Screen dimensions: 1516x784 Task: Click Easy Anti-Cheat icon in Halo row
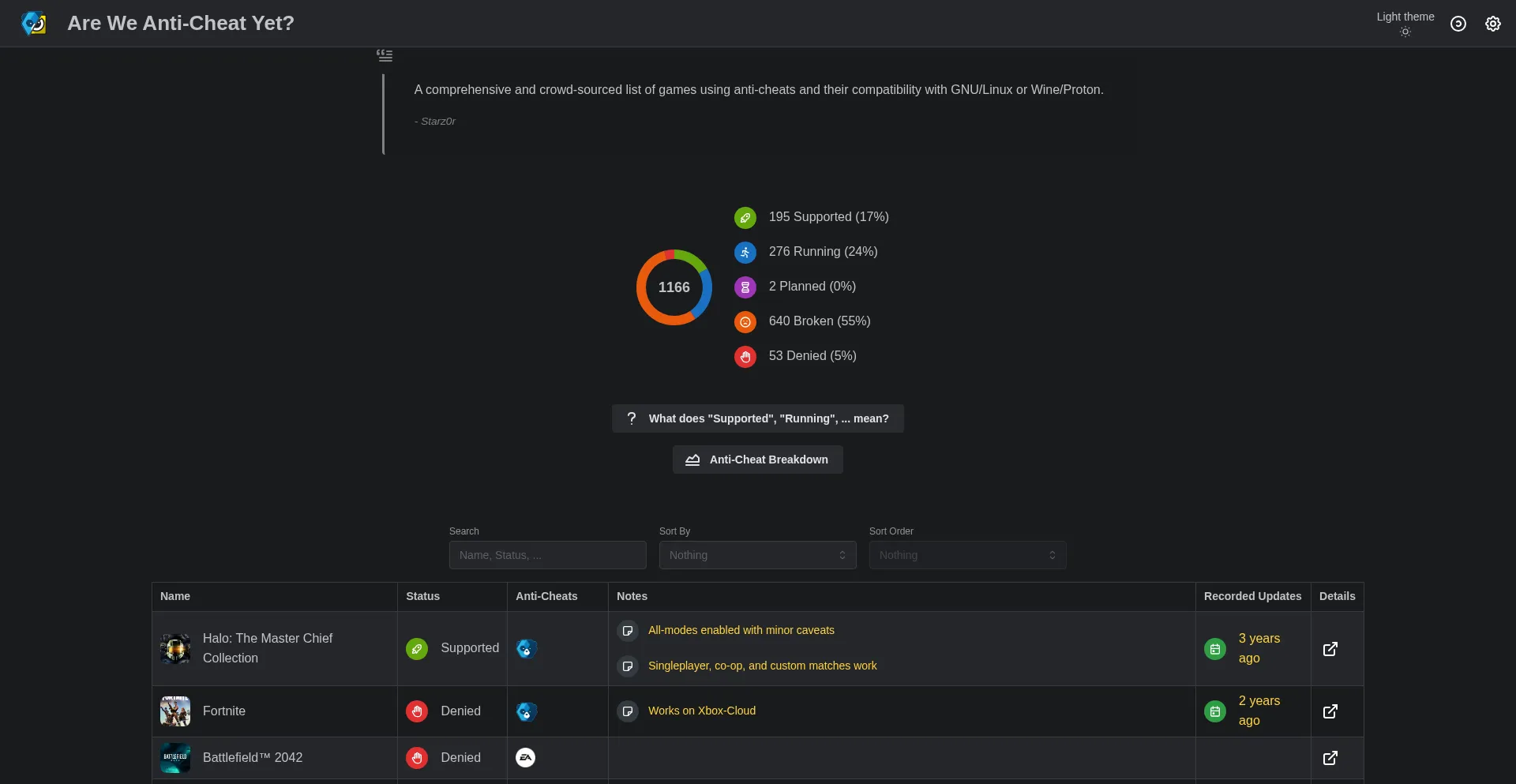coord(527,649)
